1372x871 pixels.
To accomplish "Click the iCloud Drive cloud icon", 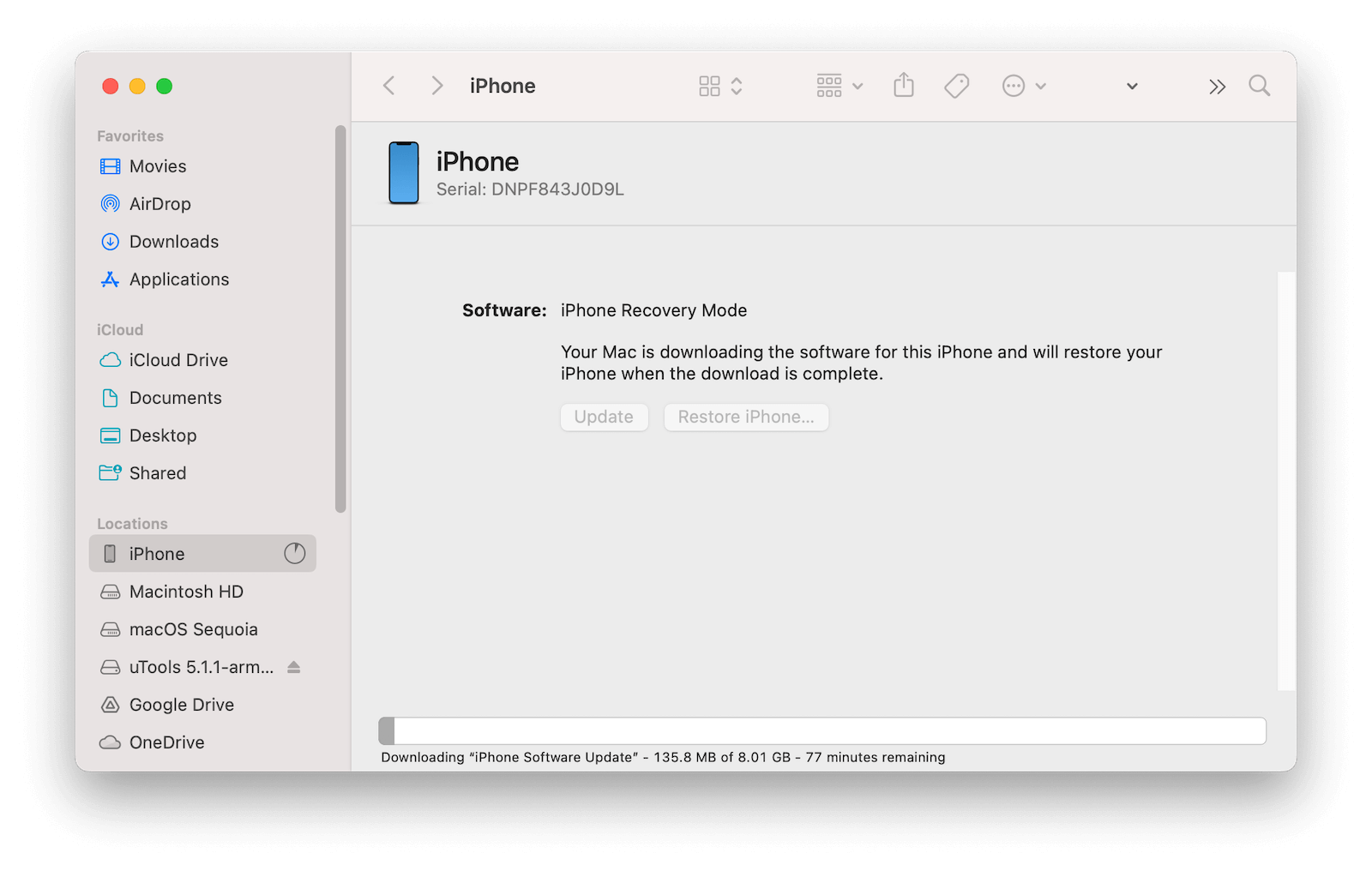I will (111, 360).
